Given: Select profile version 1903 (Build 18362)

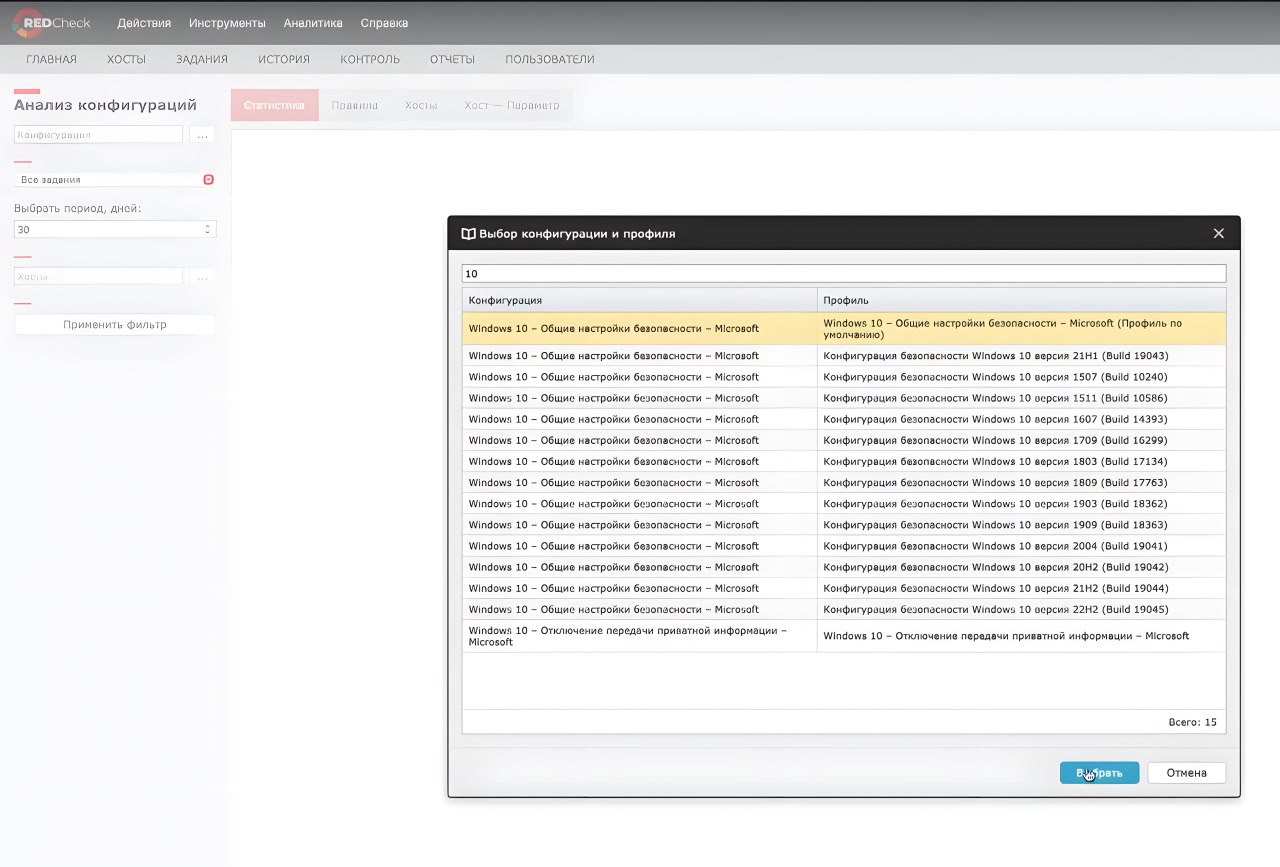Looking at the screenshot, I should [x=844, y=504].
